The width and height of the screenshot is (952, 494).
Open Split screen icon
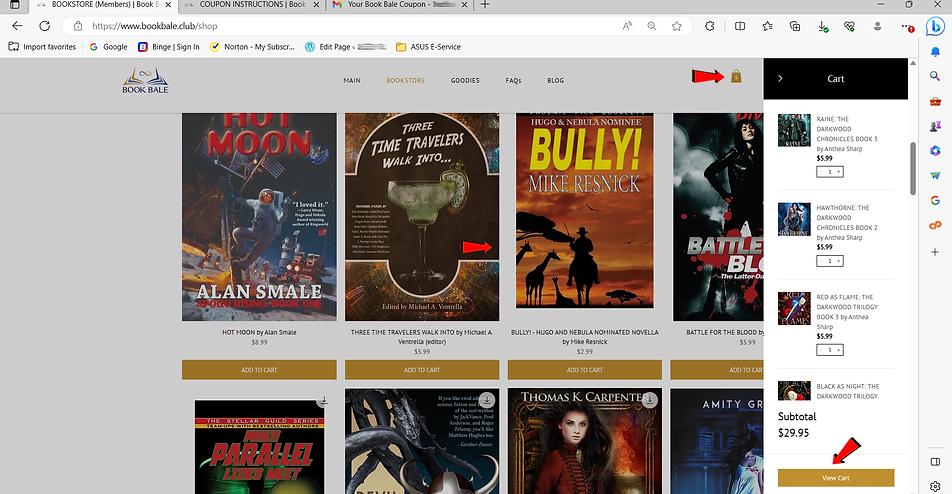pos(740,26)
